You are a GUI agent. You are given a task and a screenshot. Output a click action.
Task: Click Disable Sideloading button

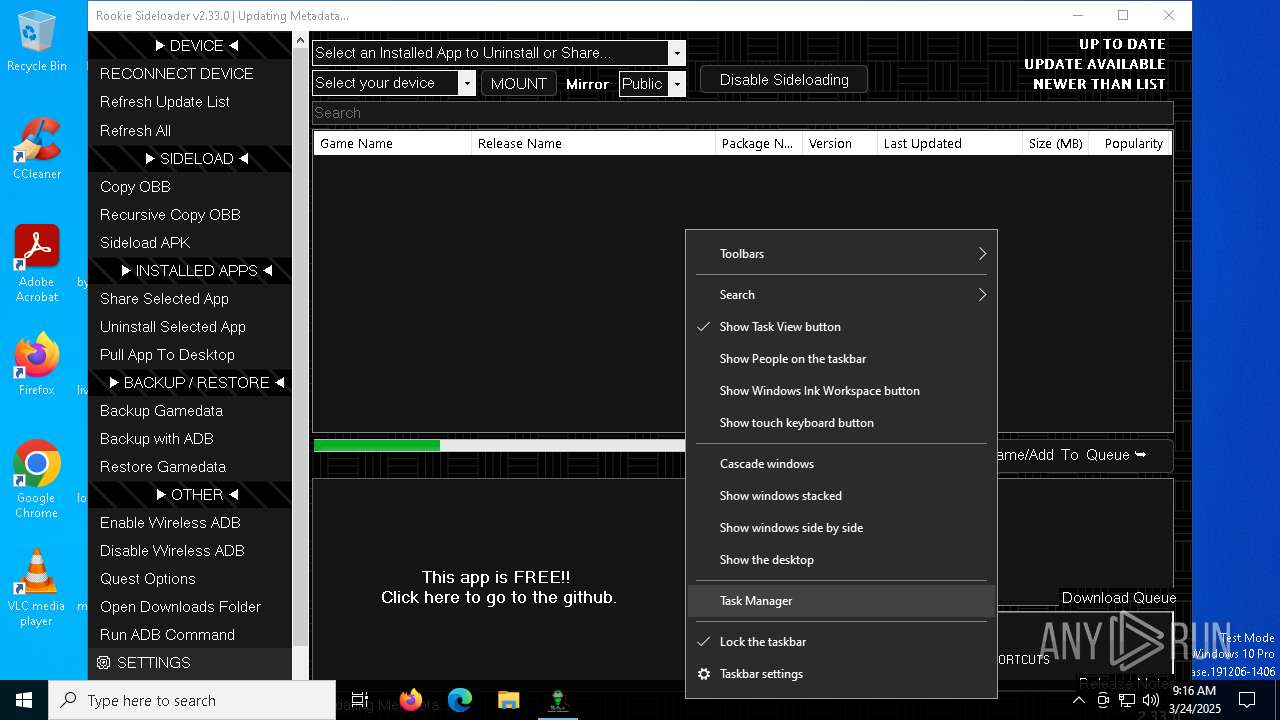[784, 80]
